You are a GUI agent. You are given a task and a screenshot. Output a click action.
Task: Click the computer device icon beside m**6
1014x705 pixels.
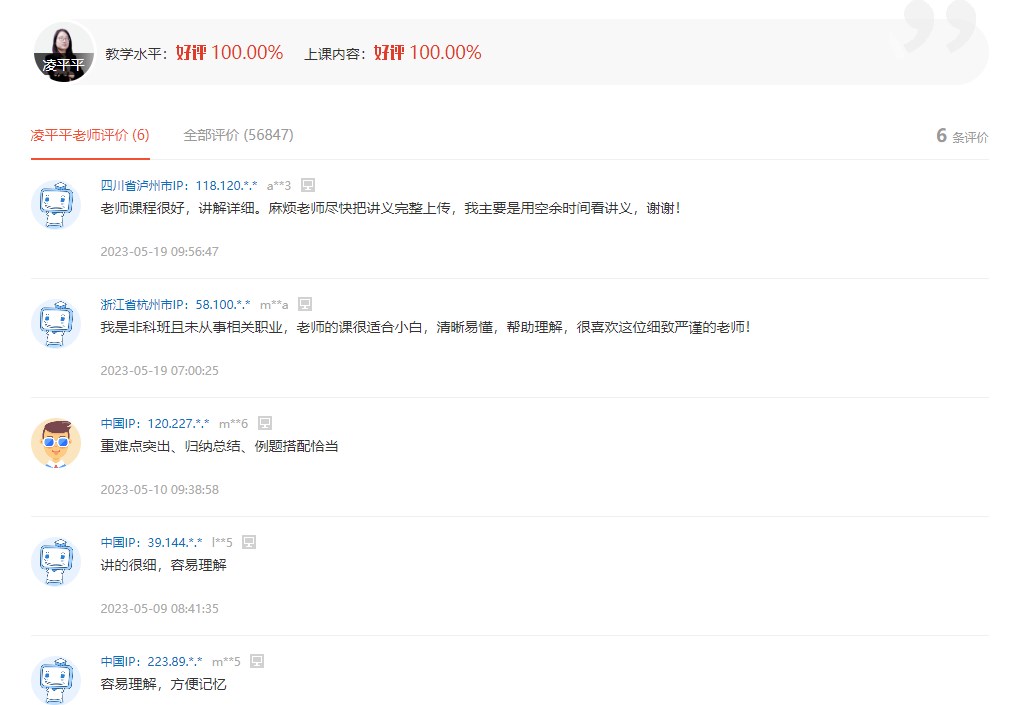(264, 424)
